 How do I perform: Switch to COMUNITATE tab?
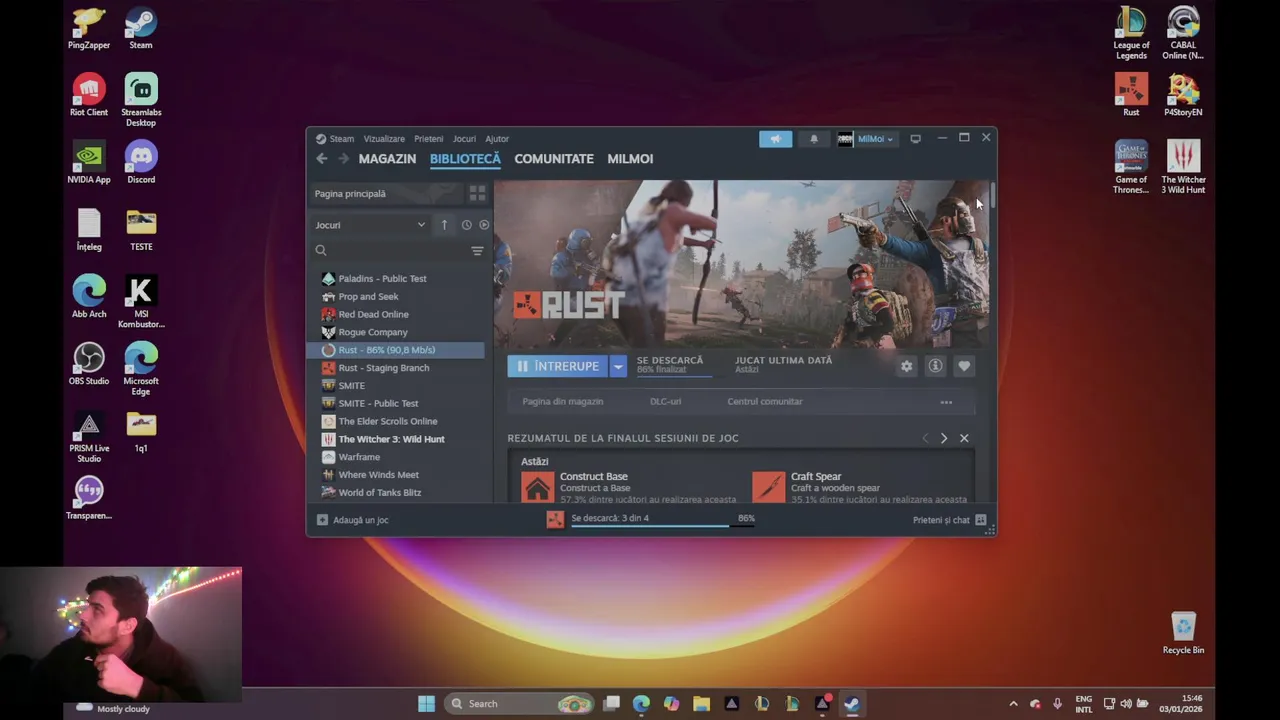[554, 159]
